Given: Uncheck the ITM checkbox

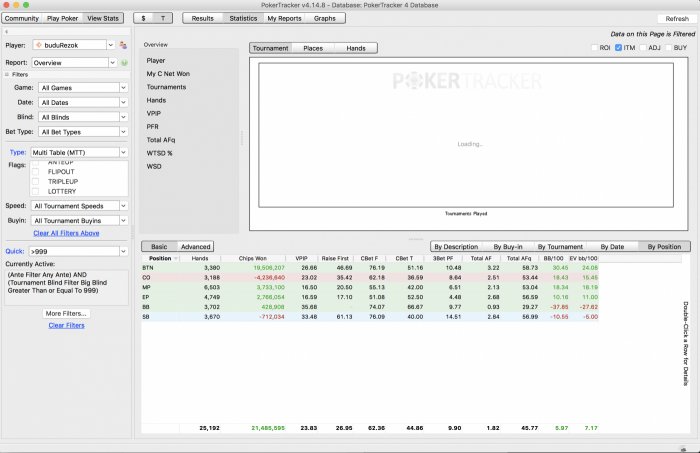Looking at the screenshot, I should (618, 47).
